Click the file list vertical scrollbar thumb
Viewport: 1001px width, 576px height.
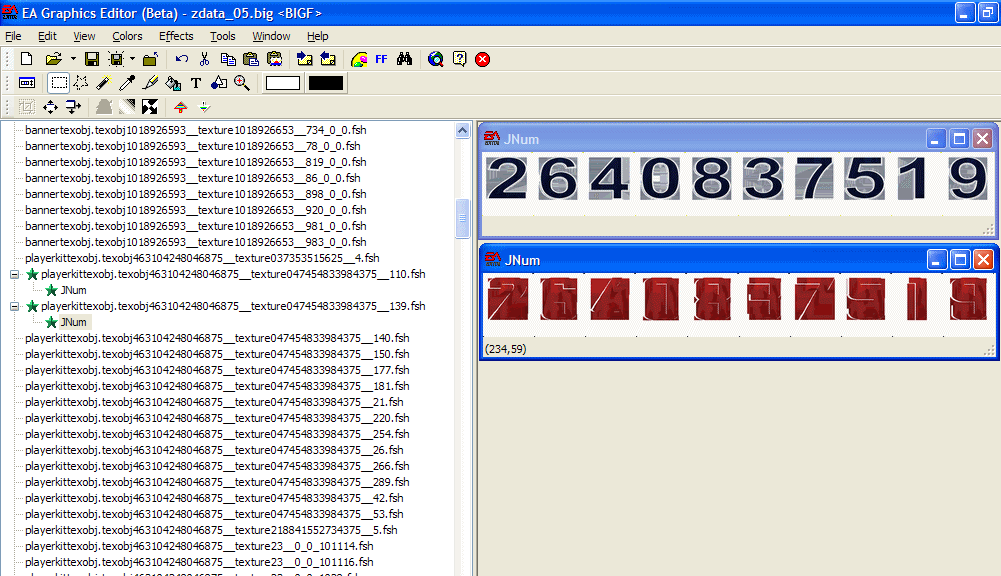click(x=462, y=218)
